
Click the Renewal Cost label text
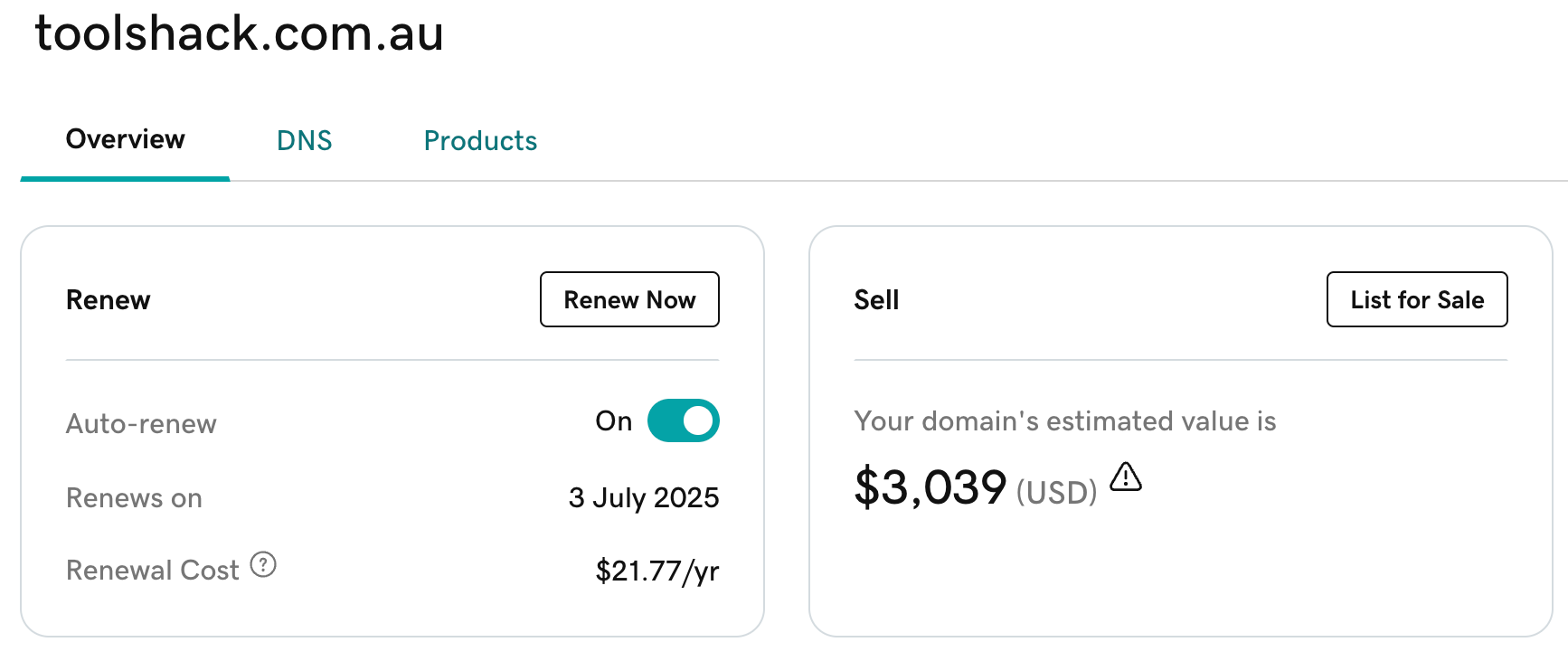click(x=152, y=570)
